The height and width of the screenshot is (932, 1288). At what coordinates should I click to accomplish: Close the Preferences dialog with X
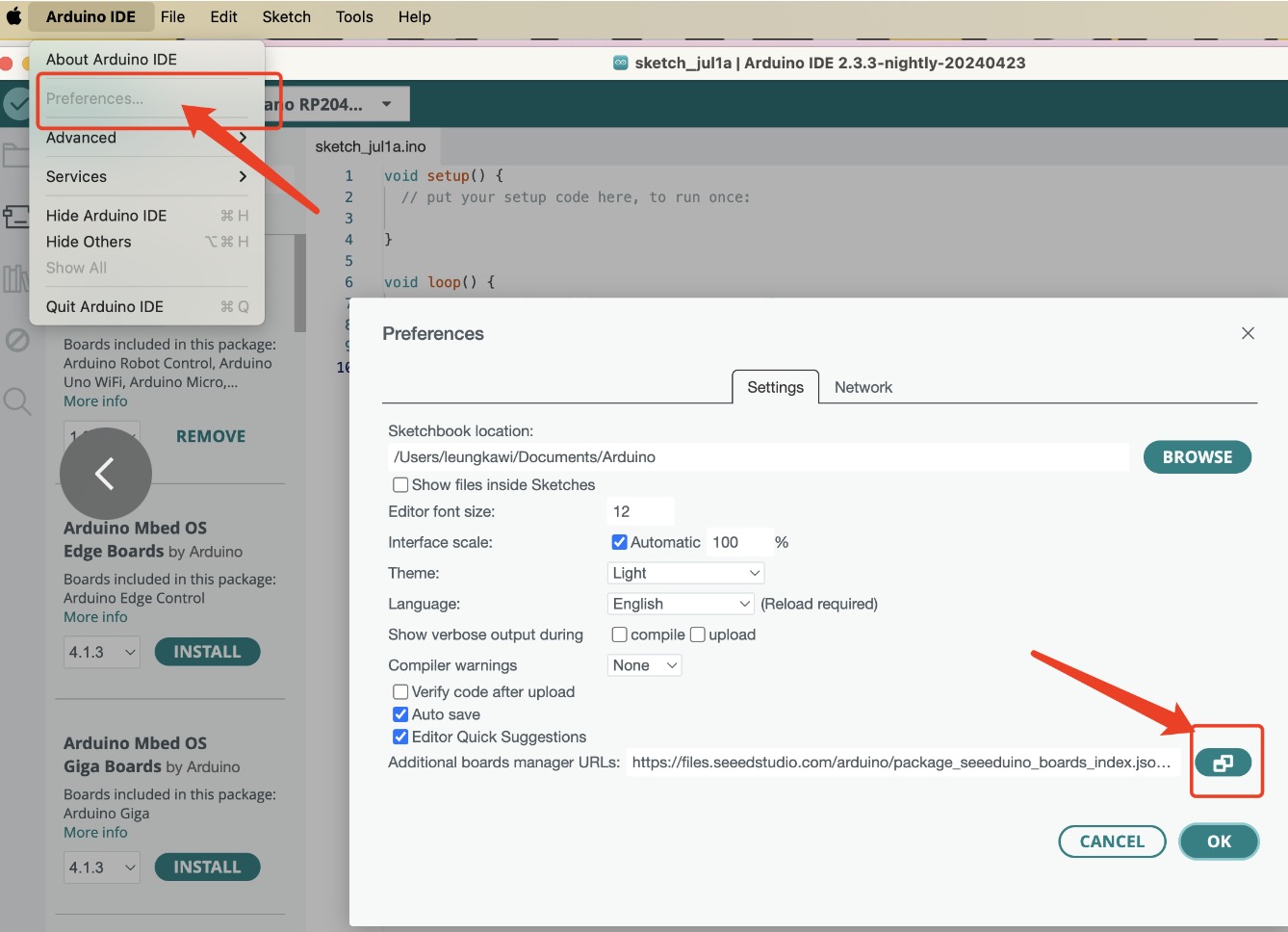point(1248,333)
